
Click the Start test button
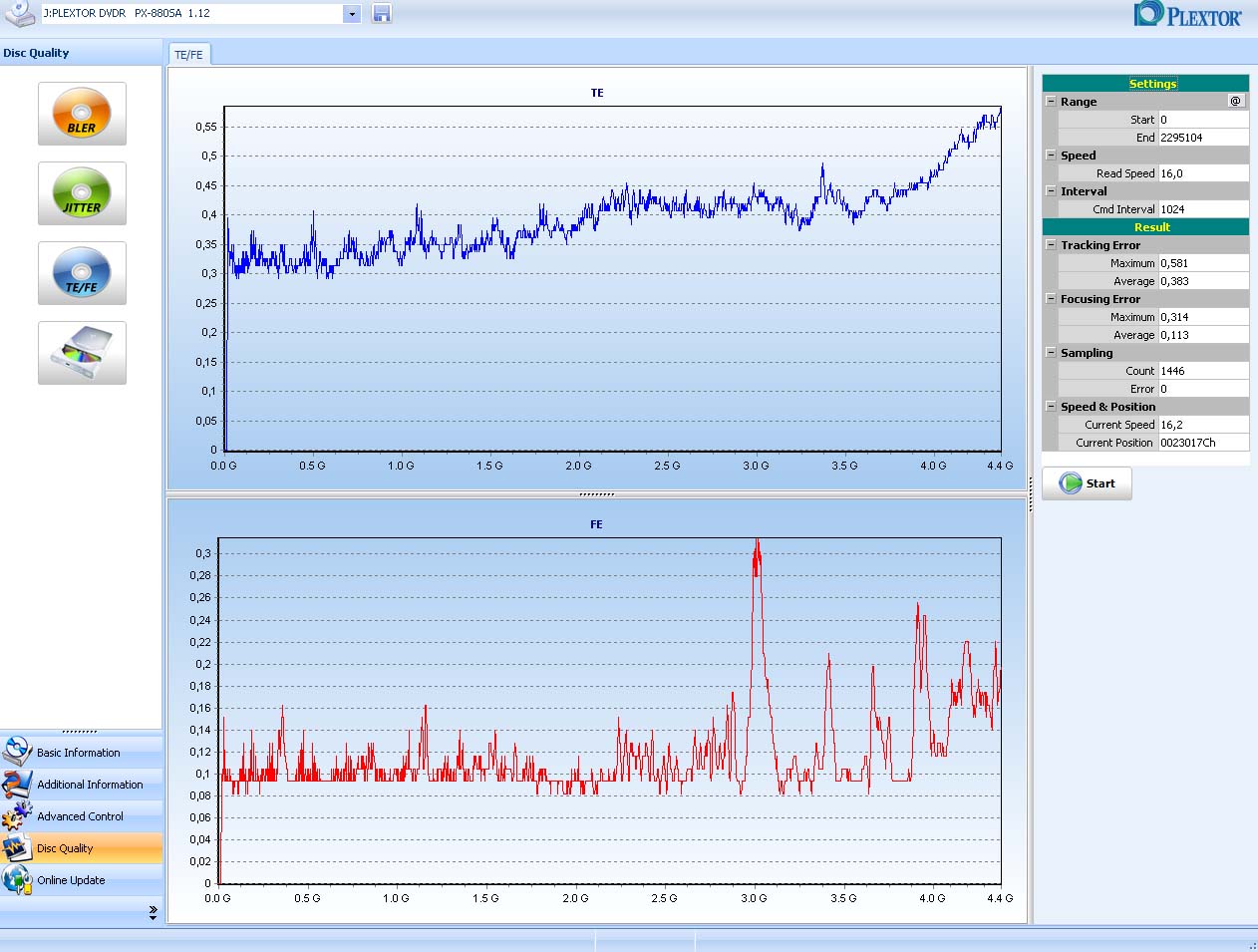click(x=1087, y=483)
